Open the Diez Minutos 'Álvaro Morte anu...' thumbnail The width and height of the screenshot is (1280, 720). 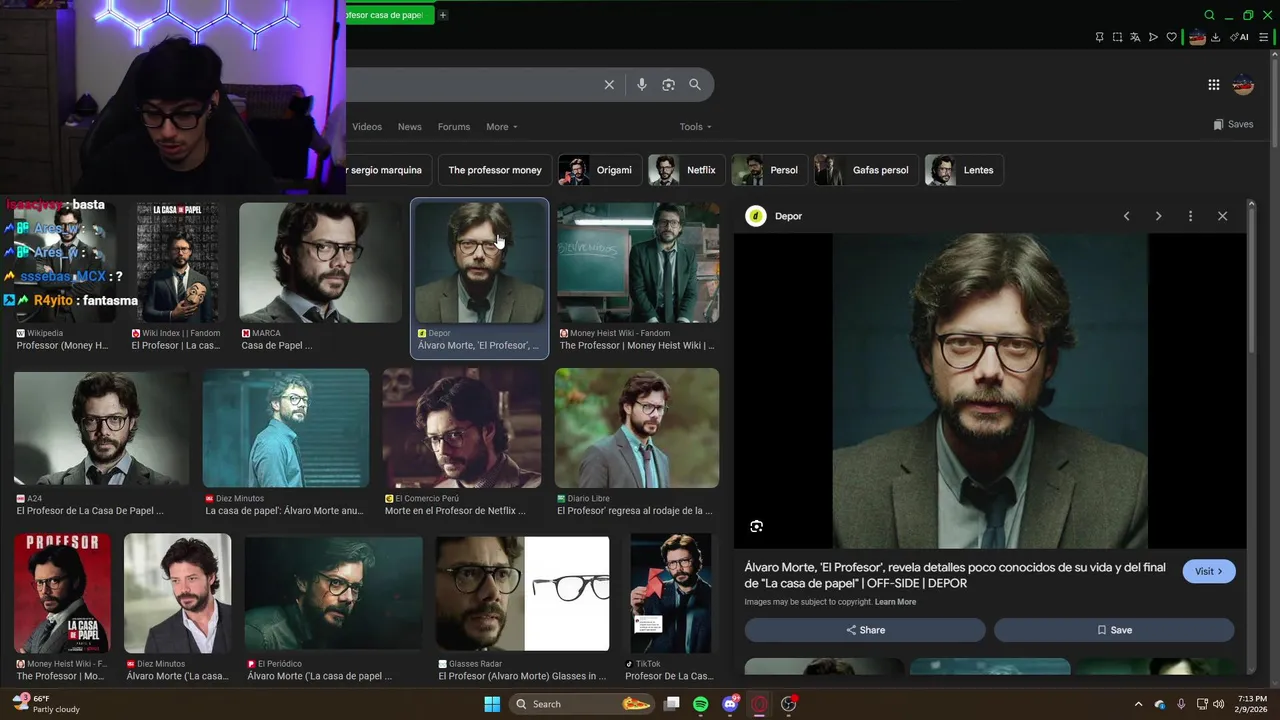click(x=286, y=428)
